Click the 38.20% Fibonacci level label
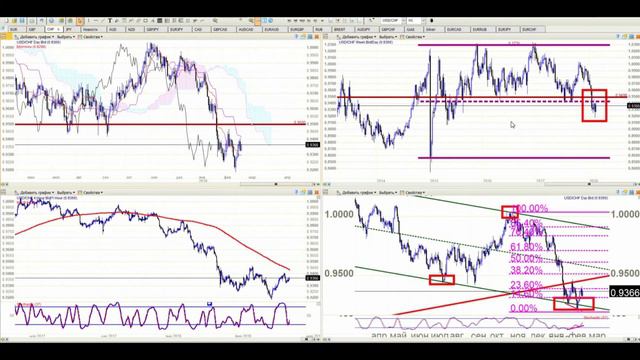The width and height of the screenshot is (640, 360). [527, 270]
